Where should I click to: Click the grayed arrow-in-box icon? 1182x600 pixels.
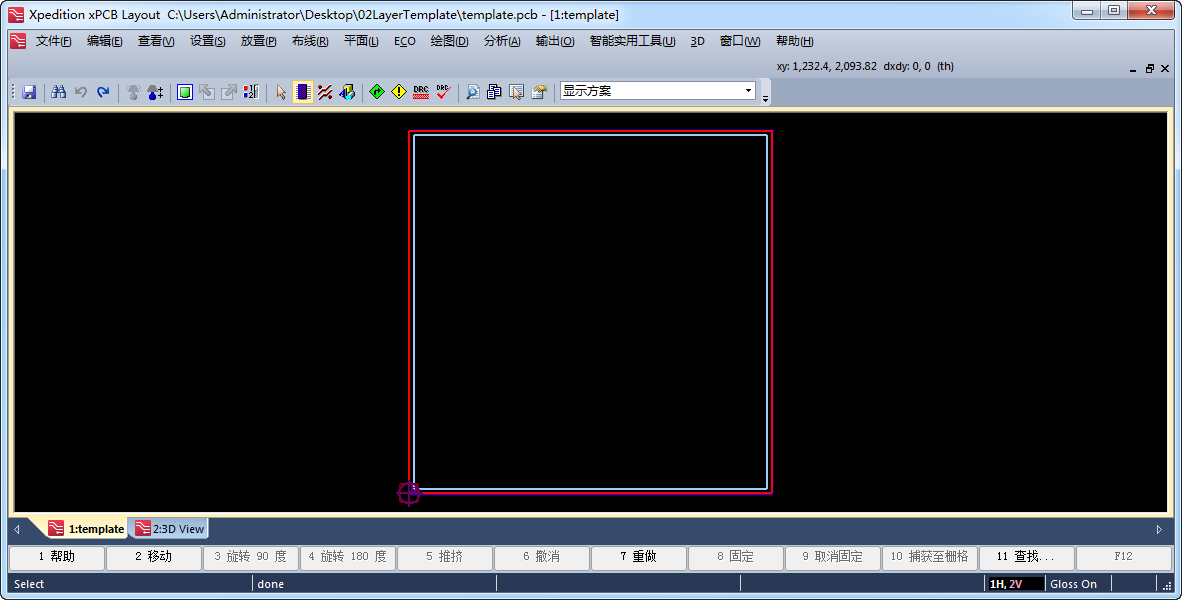click(x=207, y=92)
